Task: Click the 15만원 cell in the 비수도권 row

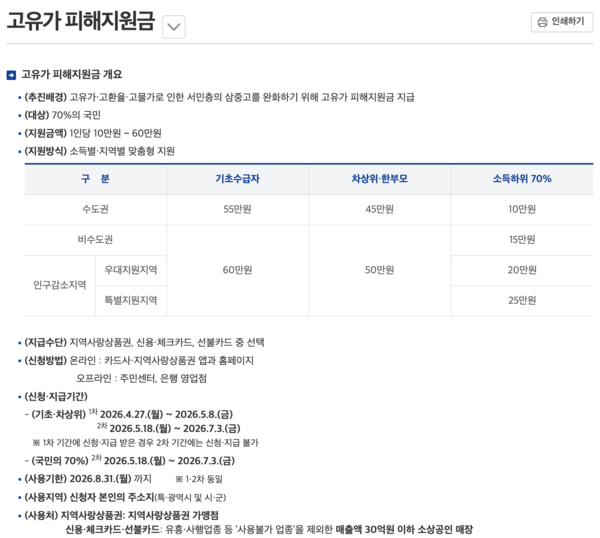Action: pos(522,240)
